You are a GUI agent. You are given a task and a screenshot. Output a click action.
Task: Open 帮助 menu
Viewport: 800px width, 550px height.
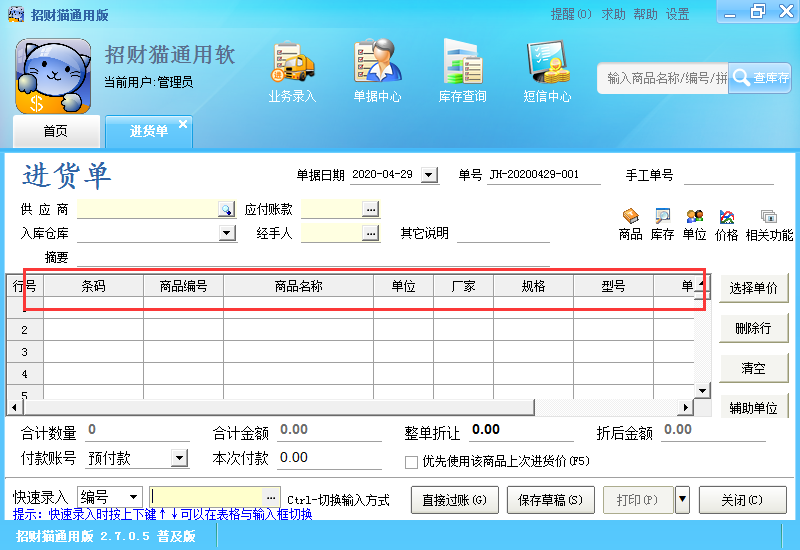(645, 14)
